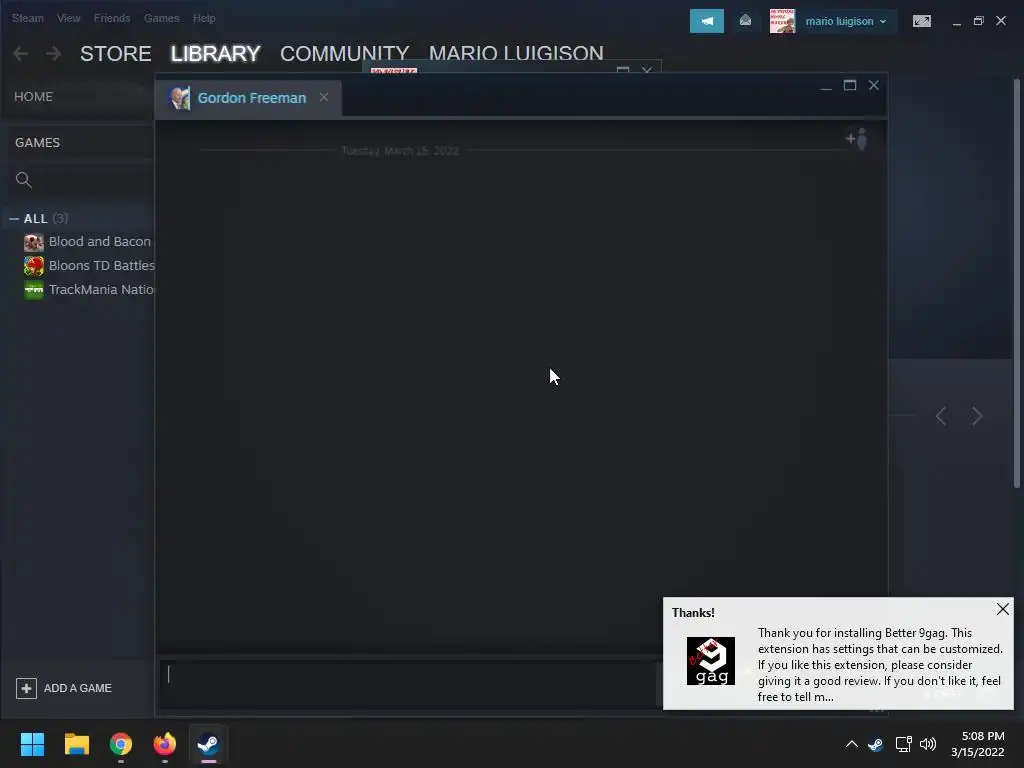
Task: Click the library next carousel arrow
Action: coord(977,416)
